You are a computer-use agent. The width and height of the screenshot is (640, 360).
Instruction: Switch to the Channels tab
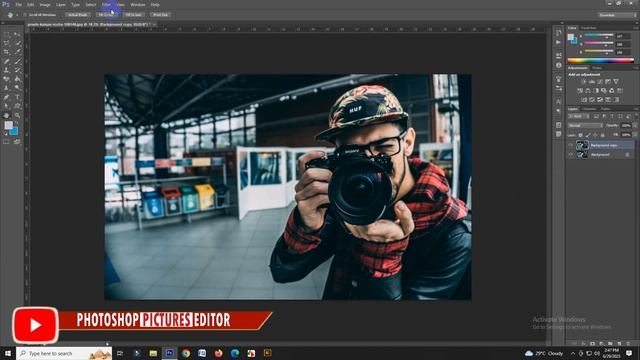(589, 109)
